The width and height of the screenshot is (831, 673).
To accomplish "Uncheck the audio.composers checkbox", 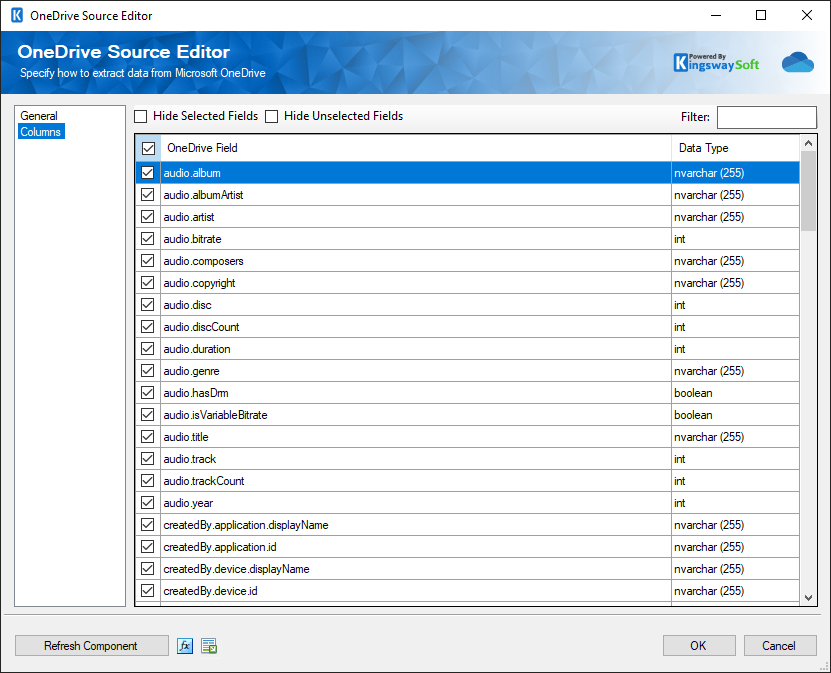I will (148, 261).
